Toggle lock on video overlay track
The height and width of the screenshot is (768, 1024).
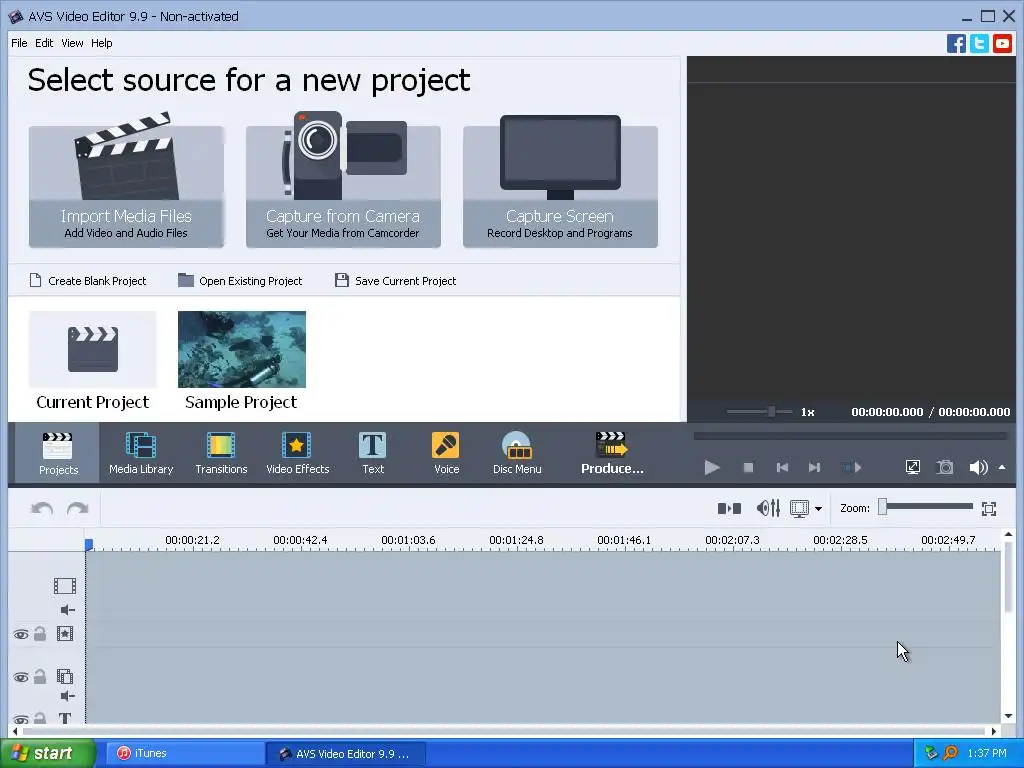pos(40,677)
